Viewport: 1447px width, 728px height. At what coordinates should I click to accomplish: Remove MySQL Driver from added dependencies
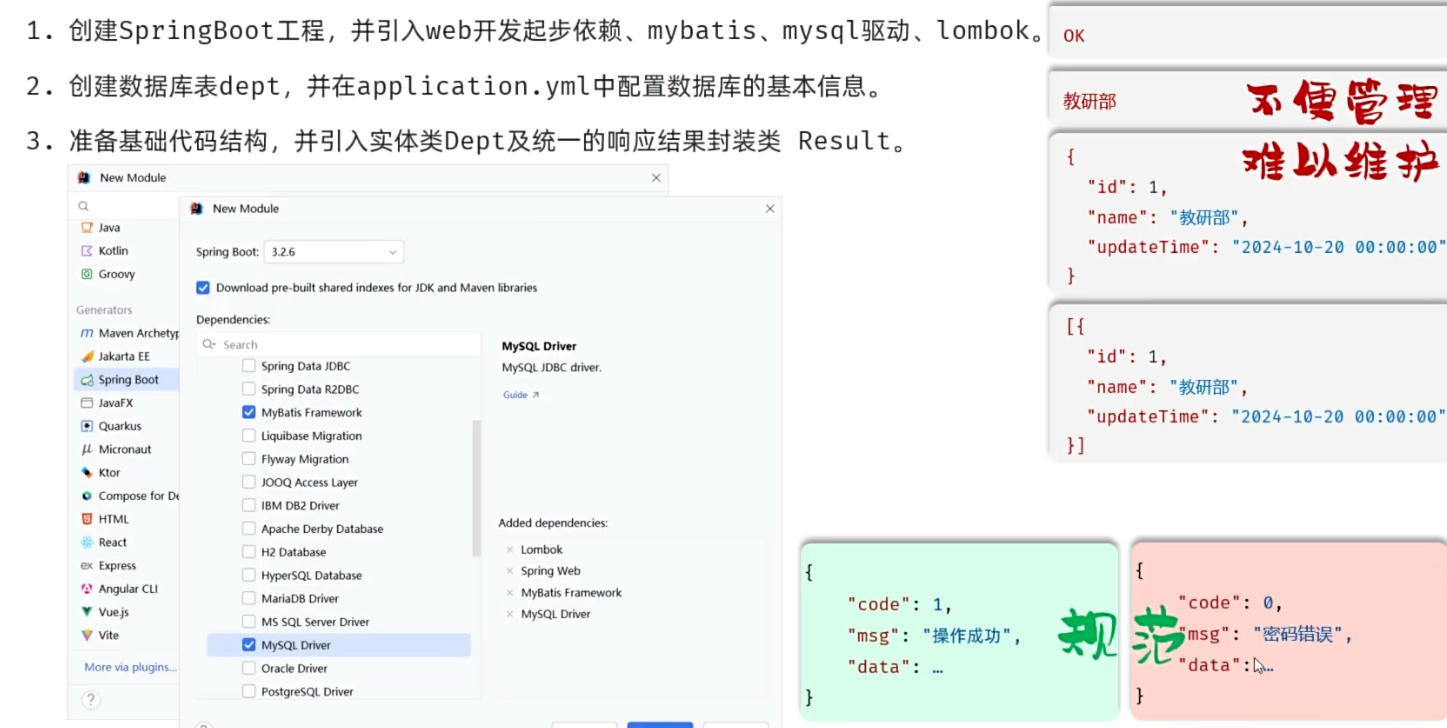(510, 614)
